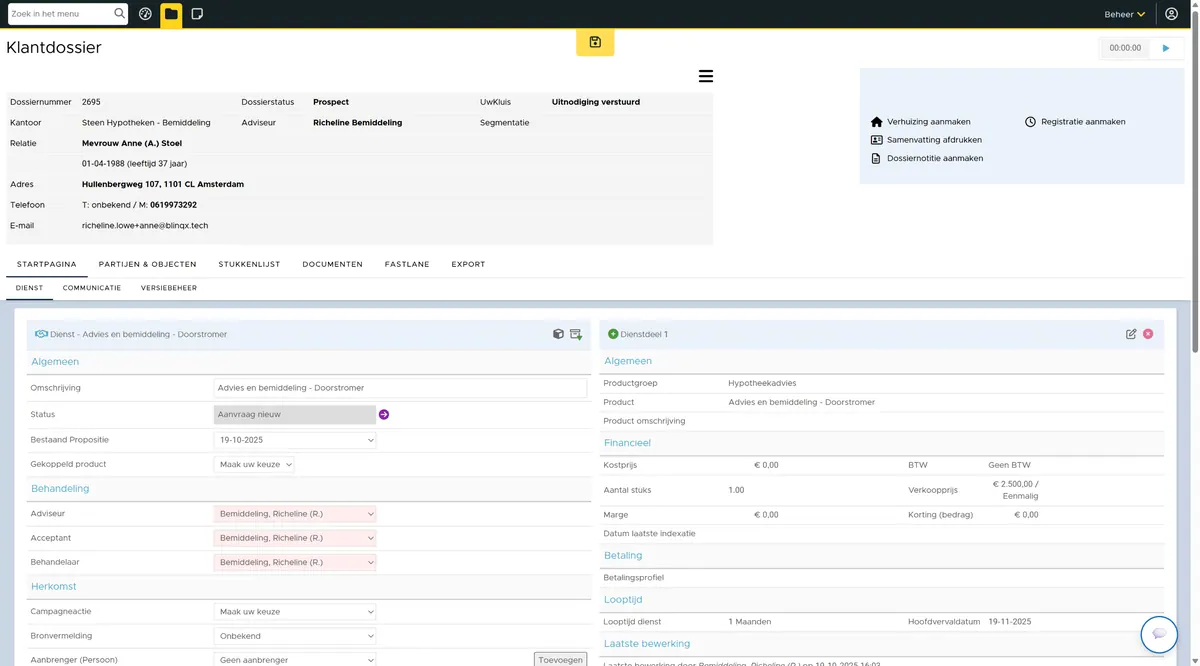The image size is (1200, 666).
Task: Switch to the Partijen & Objecten tab
Action: pyautogui.click(x=147, y=264)
